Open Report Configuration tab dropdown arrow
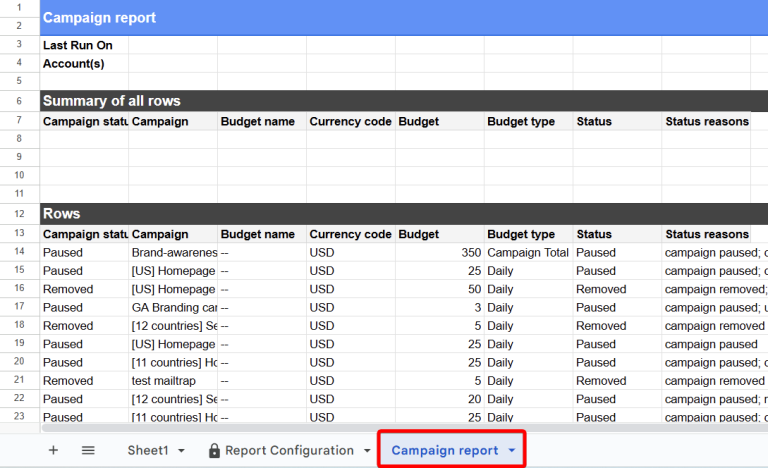Viewport: 768px width, 468px height. point(367,451)
